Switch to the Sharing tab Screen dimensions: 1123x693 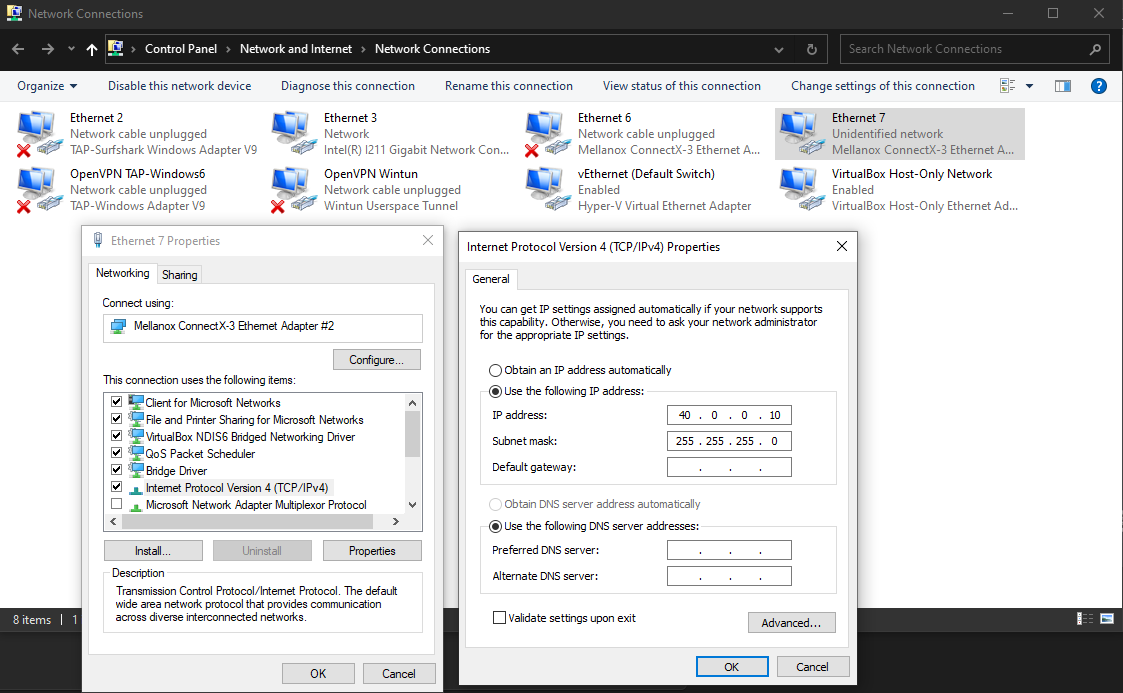click(x=179, y=275)
